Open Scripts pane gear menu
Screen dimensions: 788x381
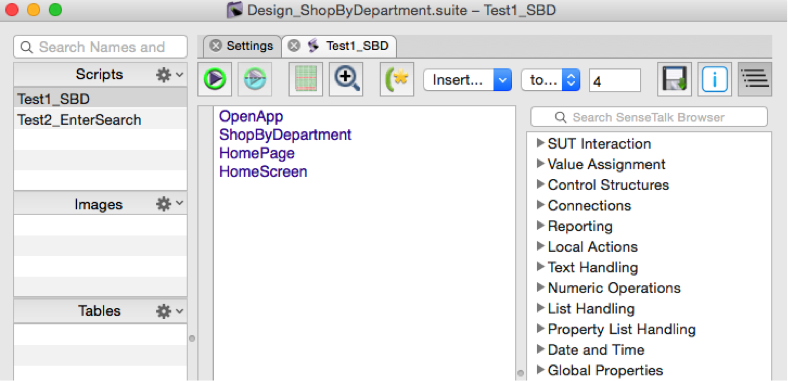tap(169, 75)
